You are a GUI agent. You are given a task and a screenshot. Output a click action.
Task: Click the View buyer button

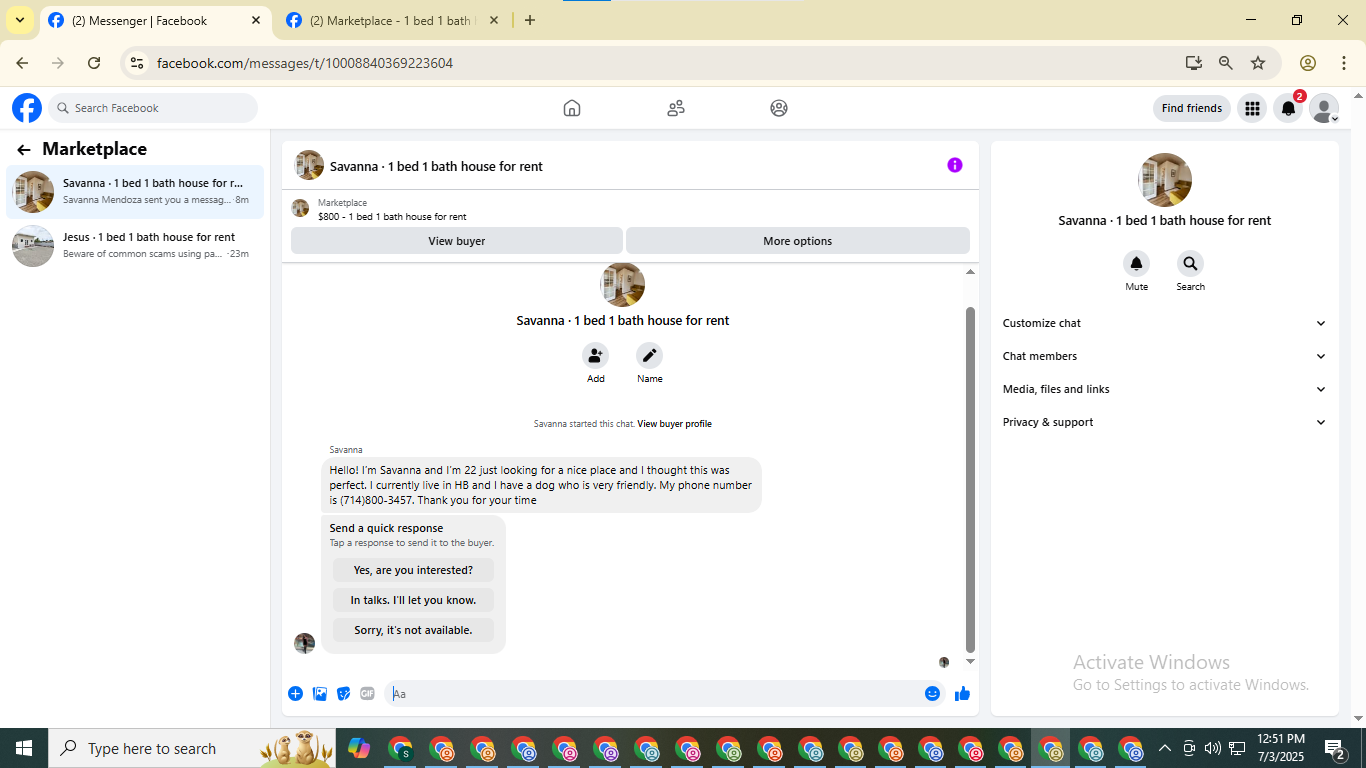point(457,241)
